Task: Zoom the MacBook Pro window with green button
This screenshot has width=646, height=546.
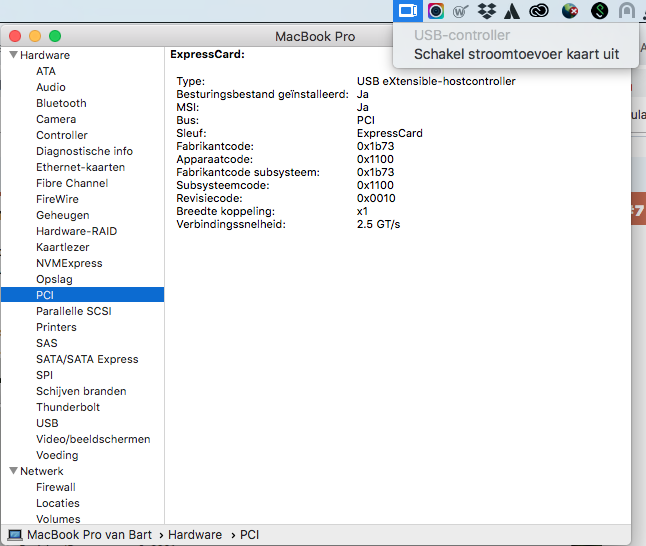Action: [55, 36]
